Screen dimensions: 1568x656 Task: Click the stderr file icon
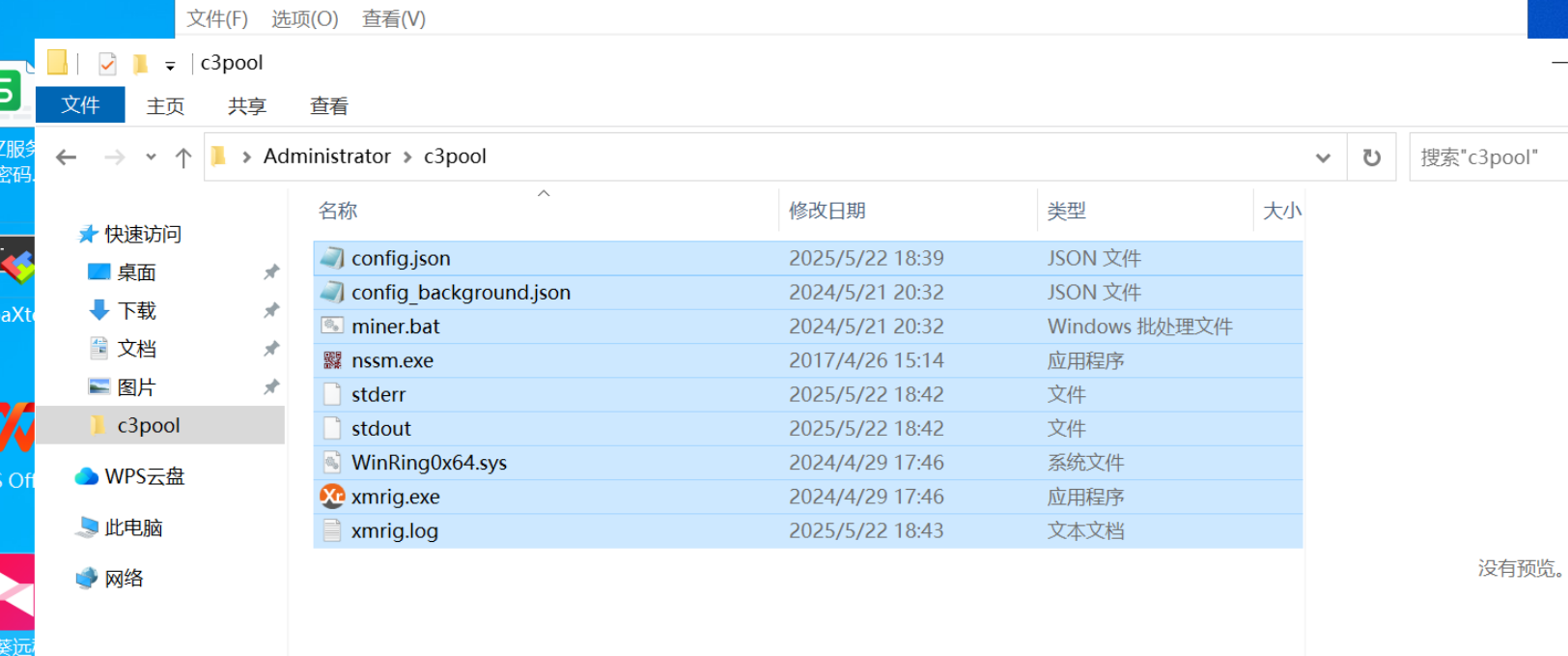pos(332,394)
